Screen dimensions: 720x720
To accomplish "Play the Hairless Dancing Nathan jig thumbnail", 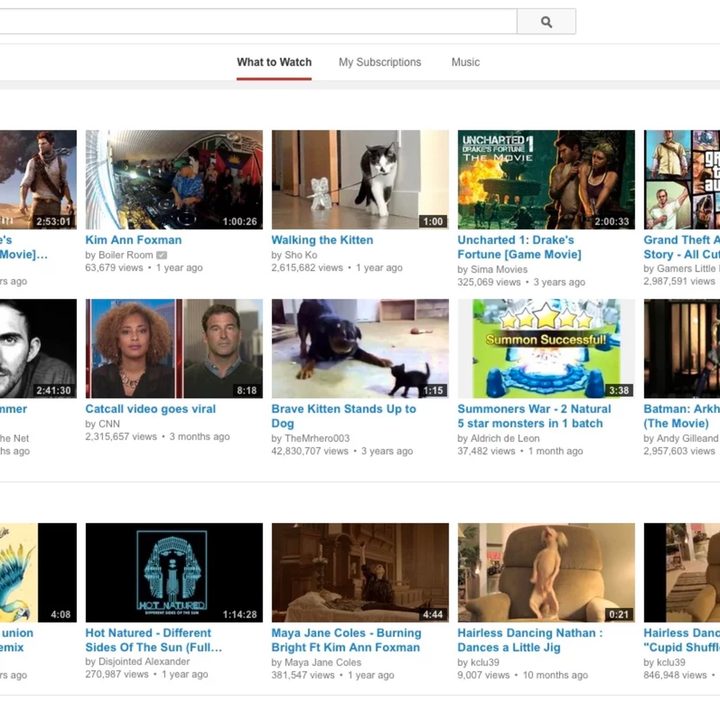I will click(546, 573).
